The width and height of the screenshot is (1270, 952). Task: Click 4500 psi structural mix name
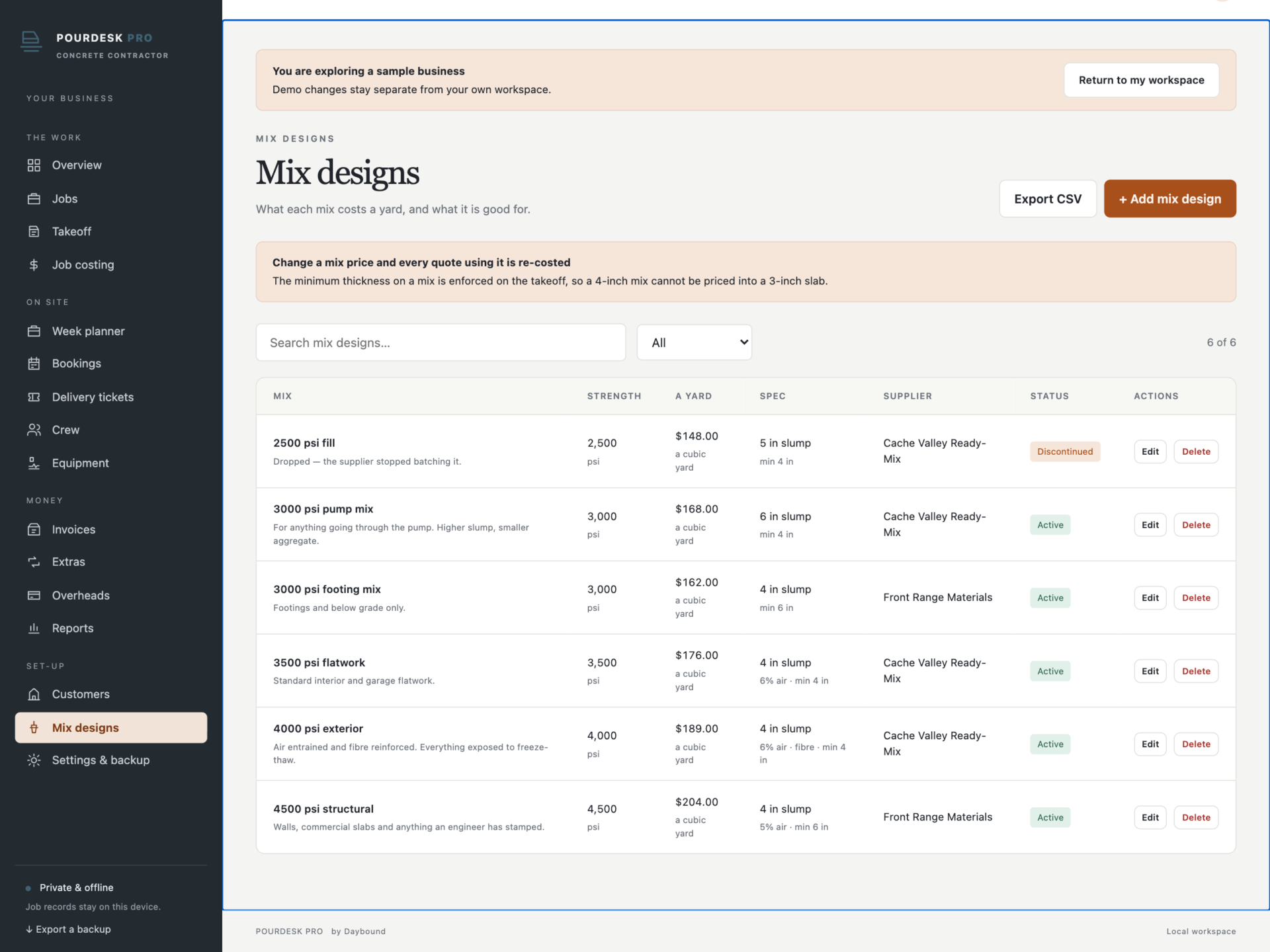(323, 809)
